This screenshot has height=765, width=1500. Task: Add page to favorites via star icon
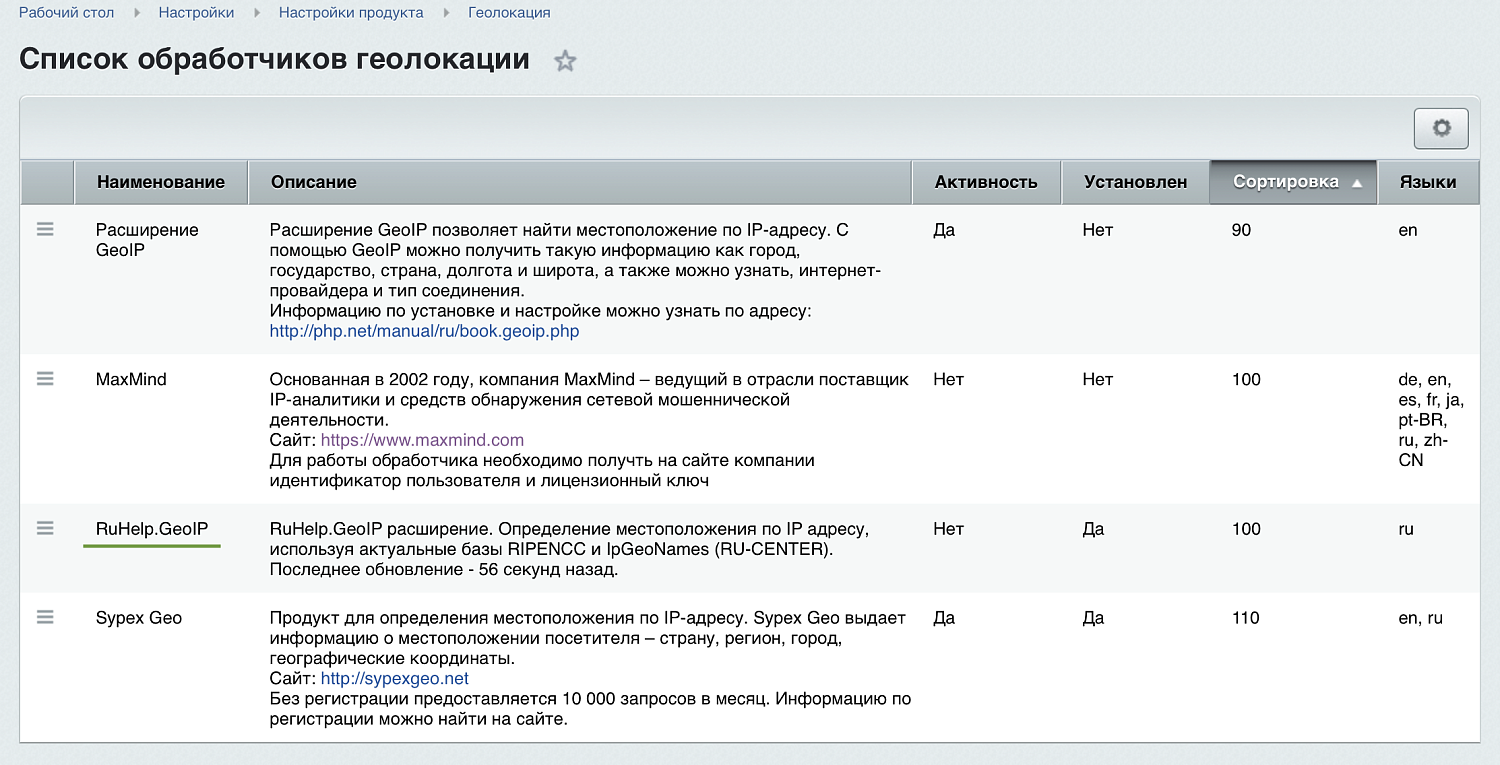pyautogui.click(x=565, y=60)
